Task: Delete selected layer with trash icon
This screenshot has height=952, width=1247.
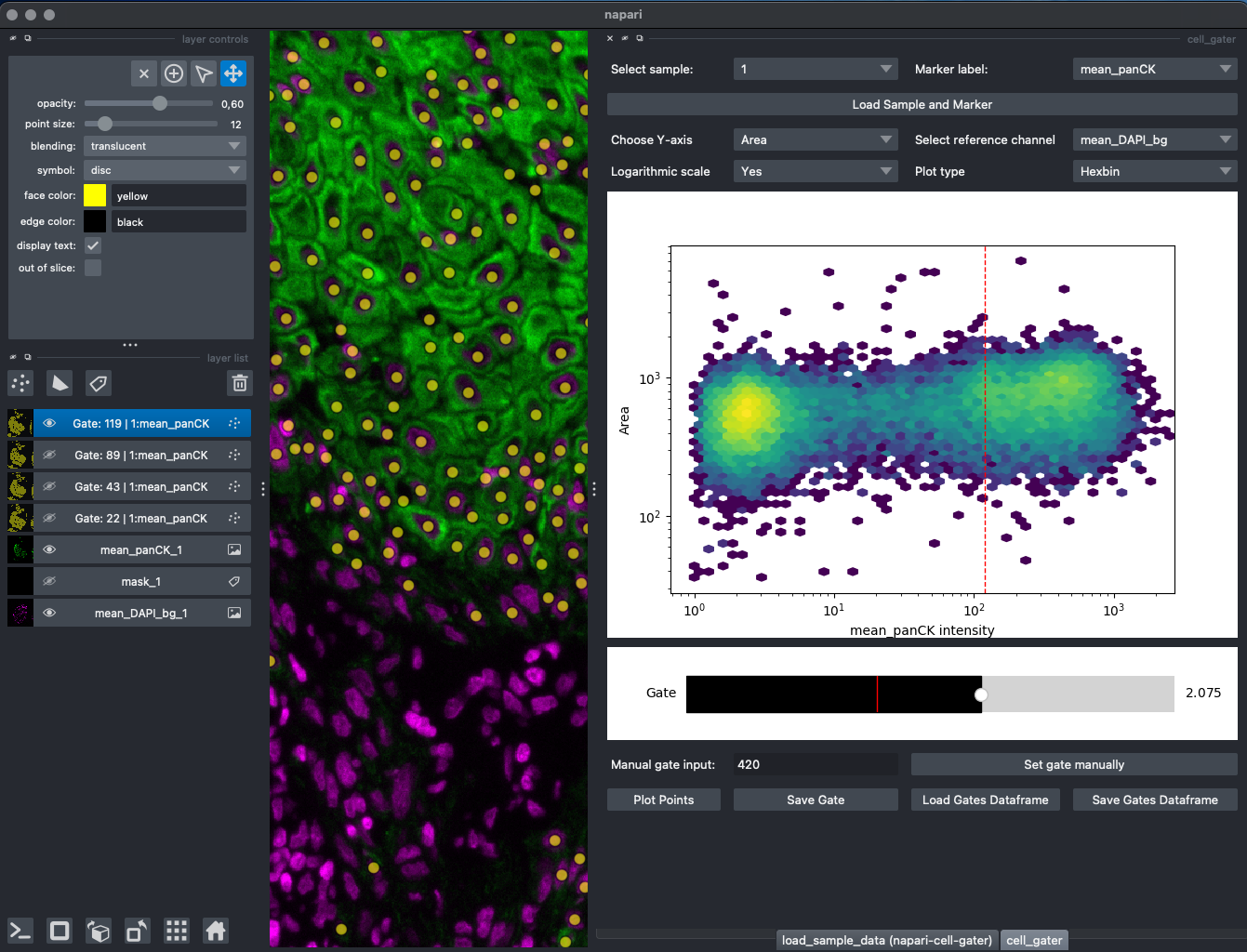Action: [239, 383]
